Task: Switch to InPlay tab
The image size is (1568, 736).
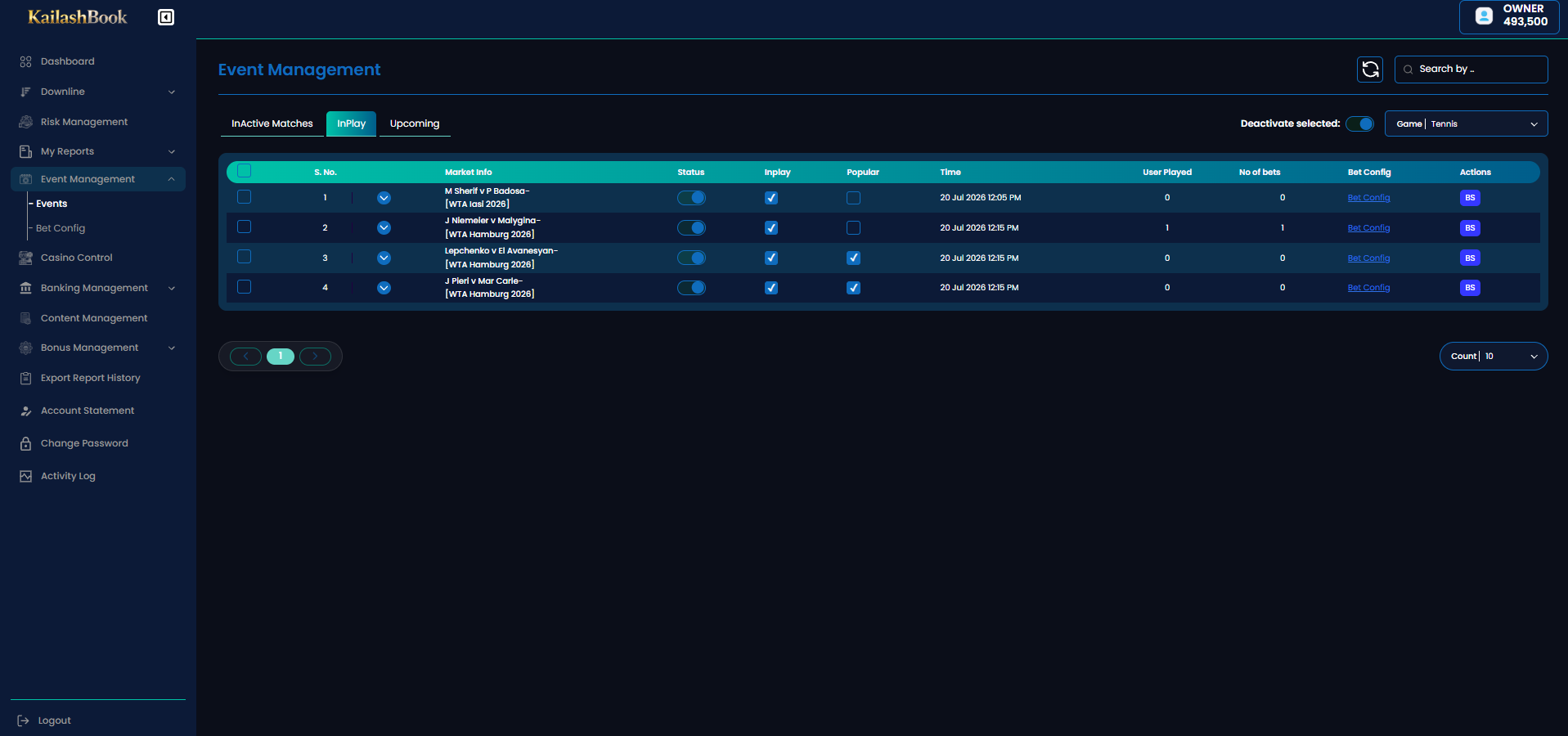Action: (352, 123)
